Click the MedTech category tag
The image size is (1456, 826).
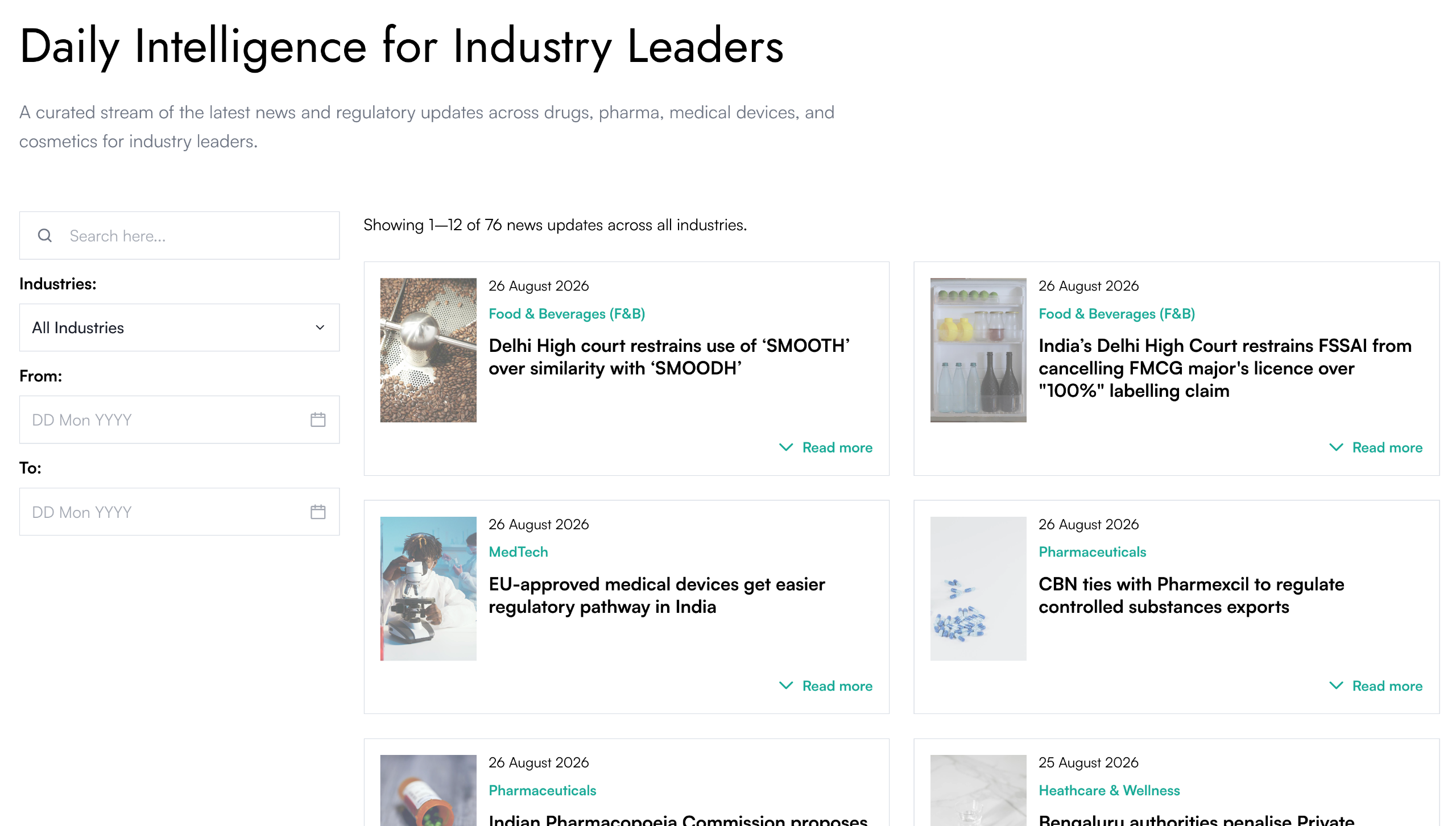click(518, 552)
